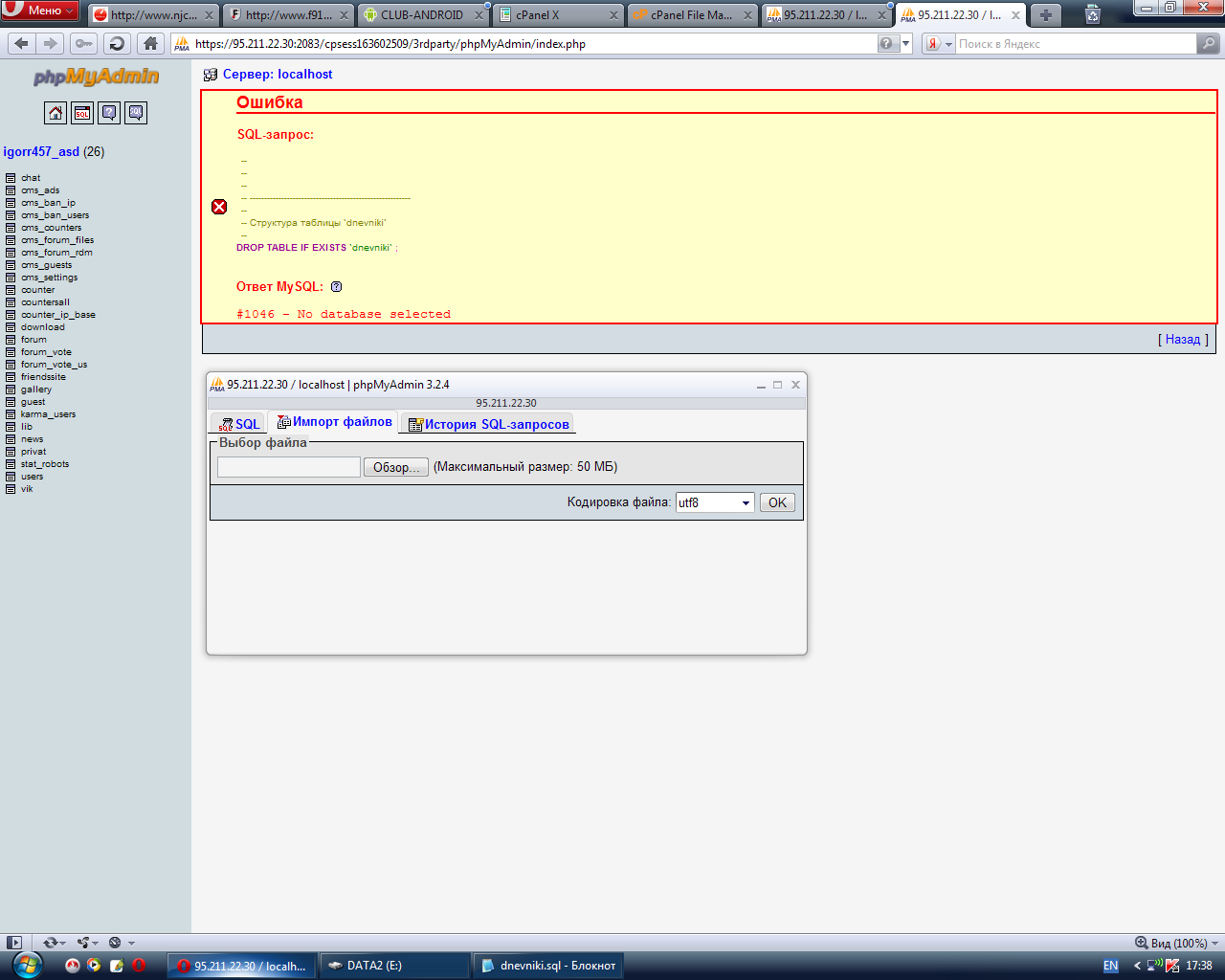Click the file path input field
The width and height of the screenshot is (1225, 980).
[288, 467]
